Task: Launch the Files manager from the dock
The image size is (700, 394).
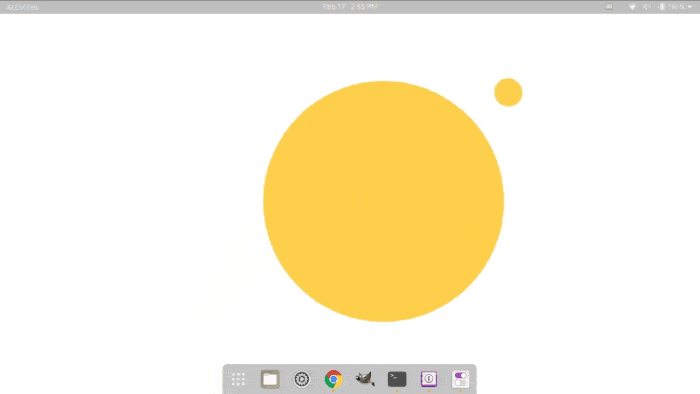Action: pos(270,379)
